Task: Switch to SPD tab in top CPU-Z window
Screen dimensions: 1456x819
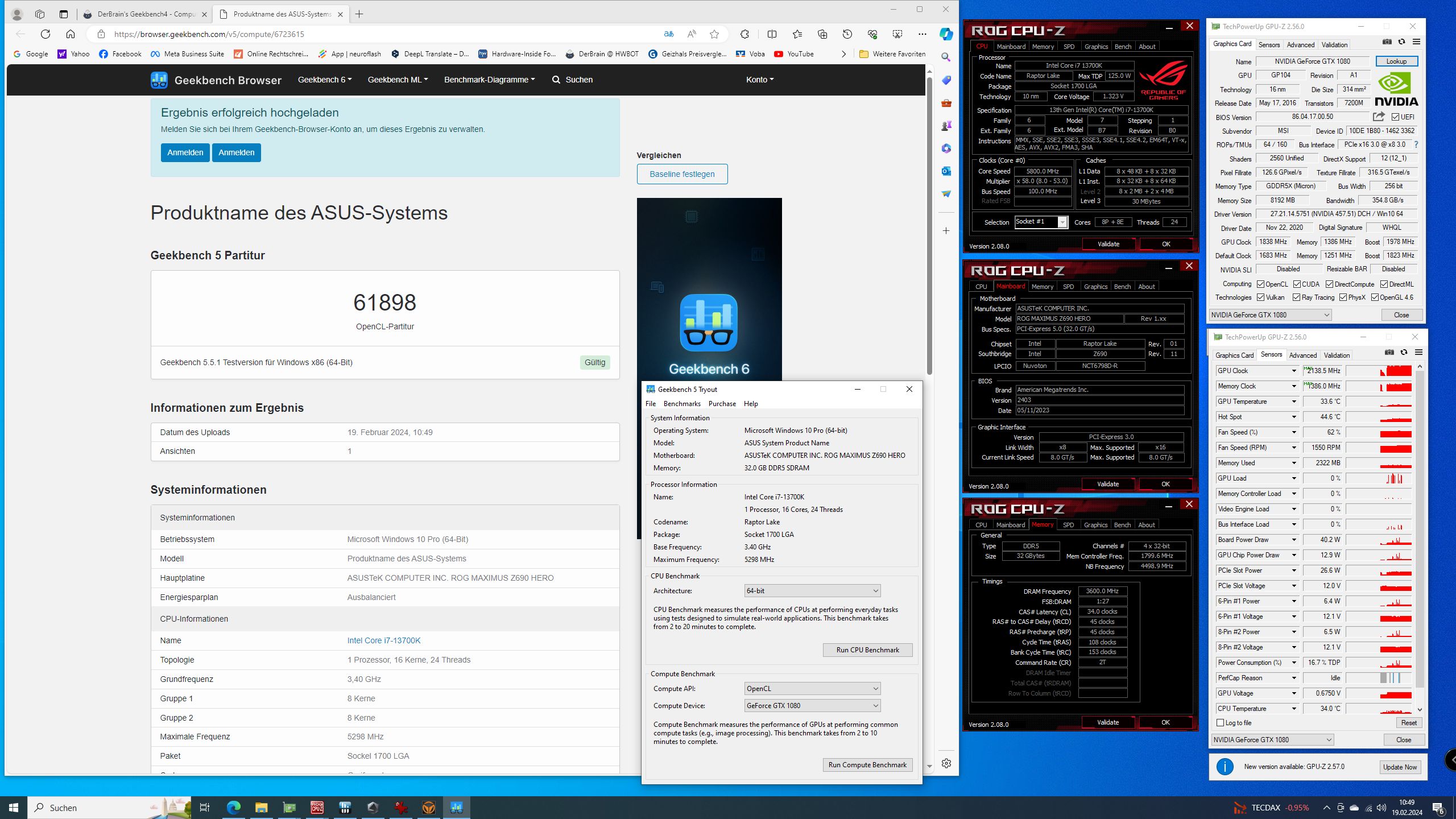Action: (1069, 47)
